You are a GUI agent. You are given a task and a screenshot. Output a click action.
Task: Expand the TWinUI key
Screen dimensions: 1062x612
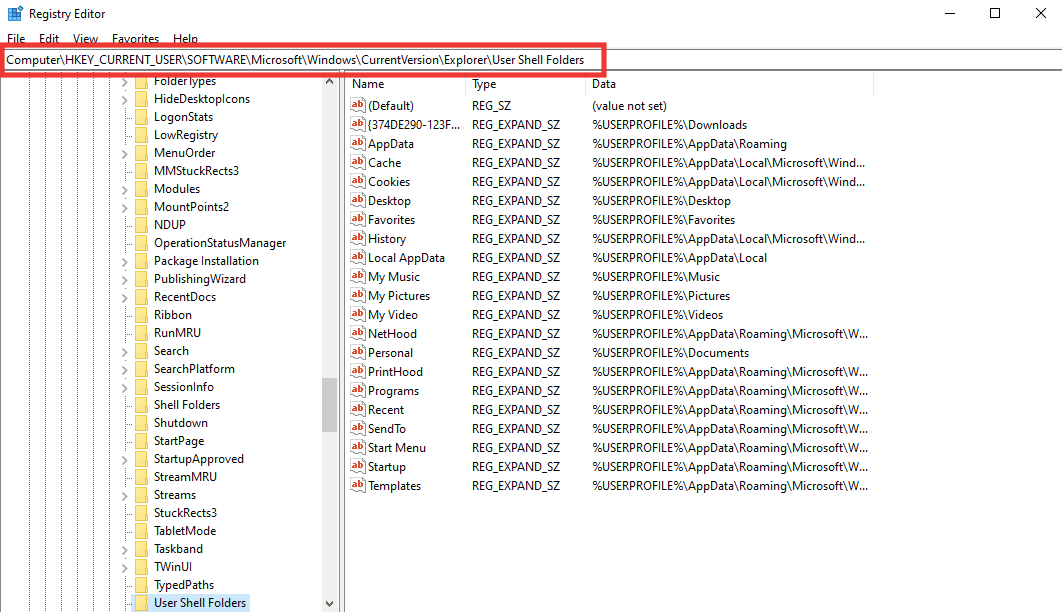coord(125,567)
